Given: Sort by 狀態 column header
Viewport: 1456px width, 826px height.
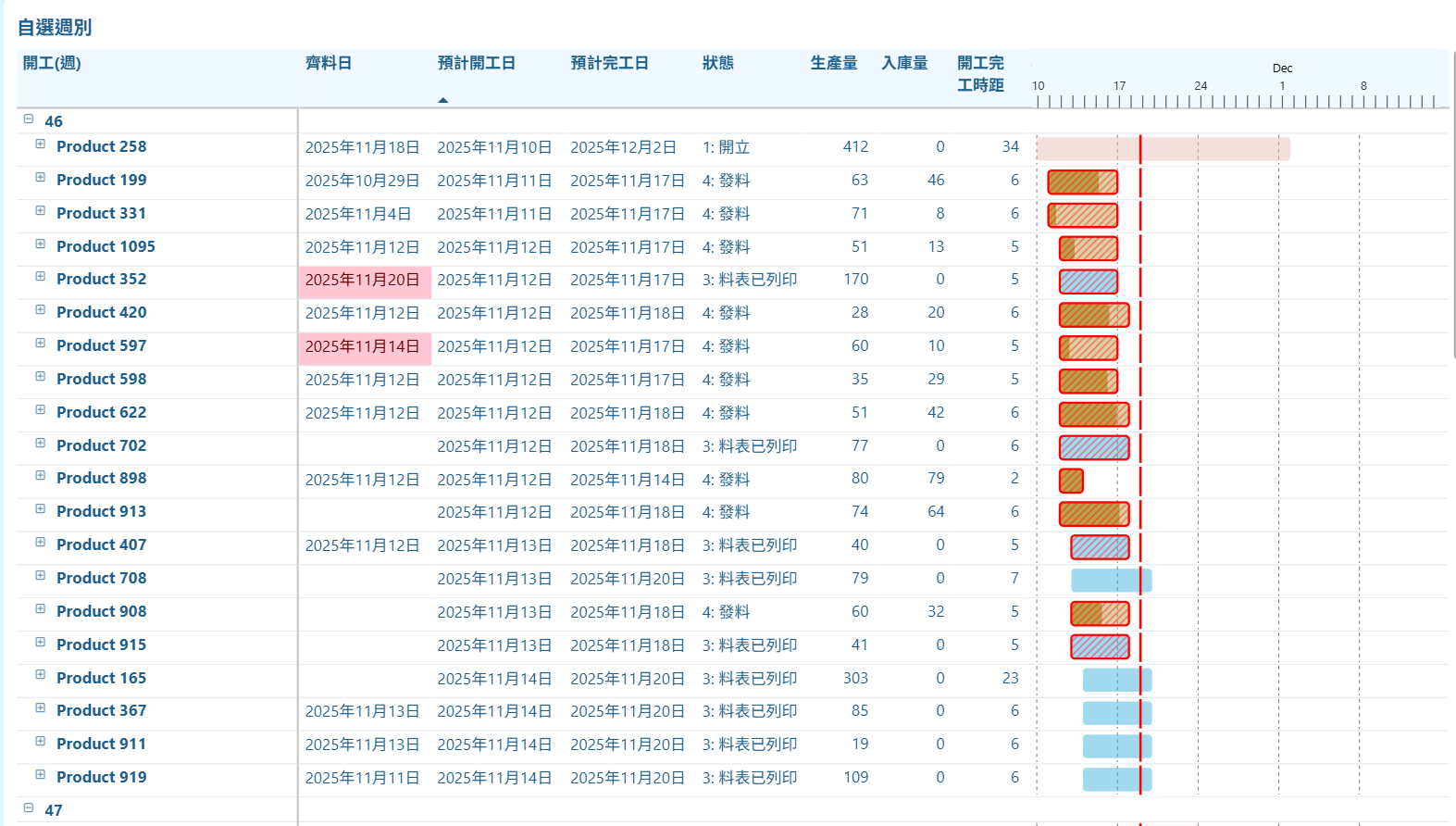Looking at the screenshot, I should (x=718, y=63).
